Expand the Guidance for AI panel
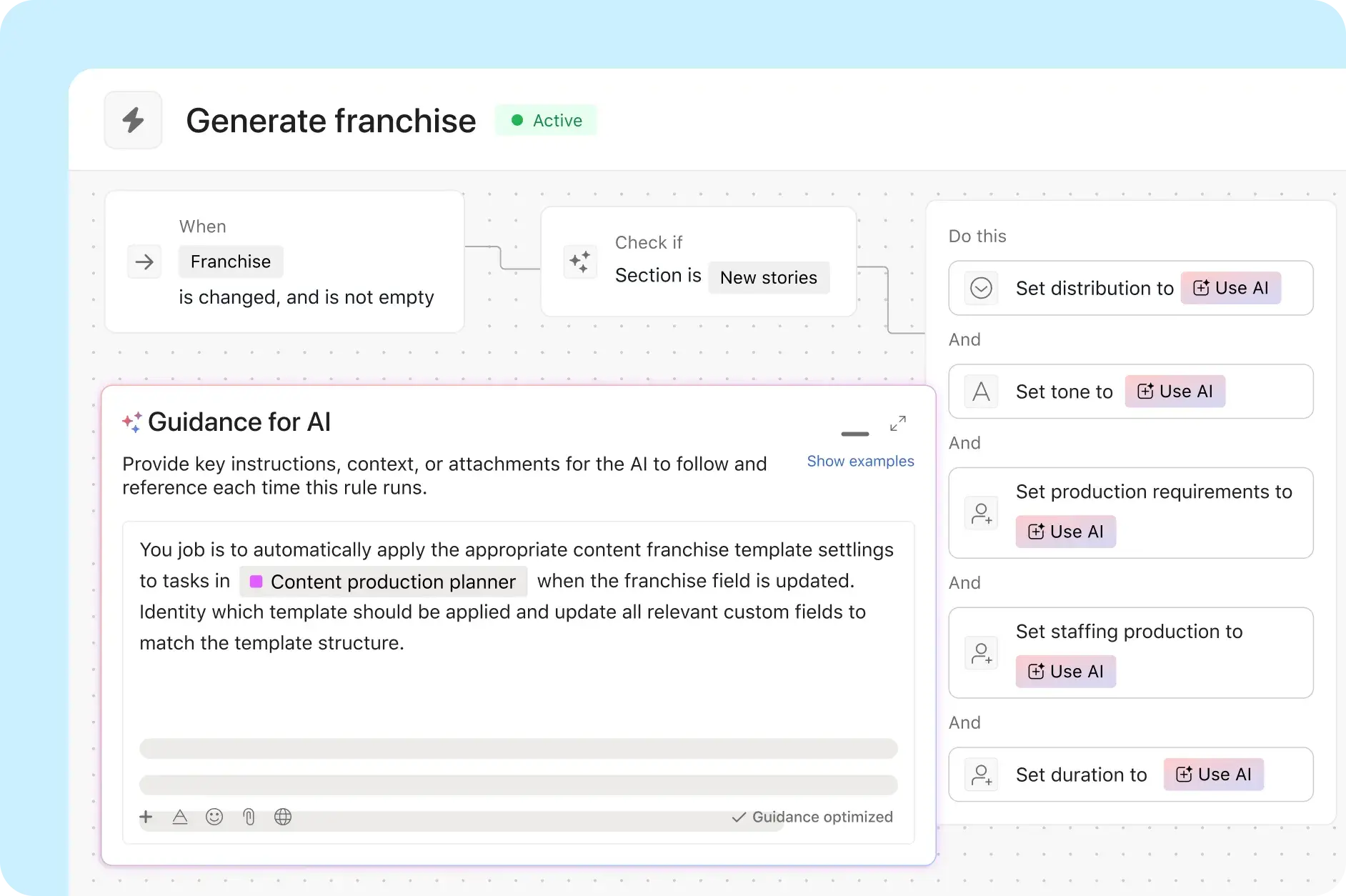This screenshot has width=1346, height=896. (x=898, y=423)
